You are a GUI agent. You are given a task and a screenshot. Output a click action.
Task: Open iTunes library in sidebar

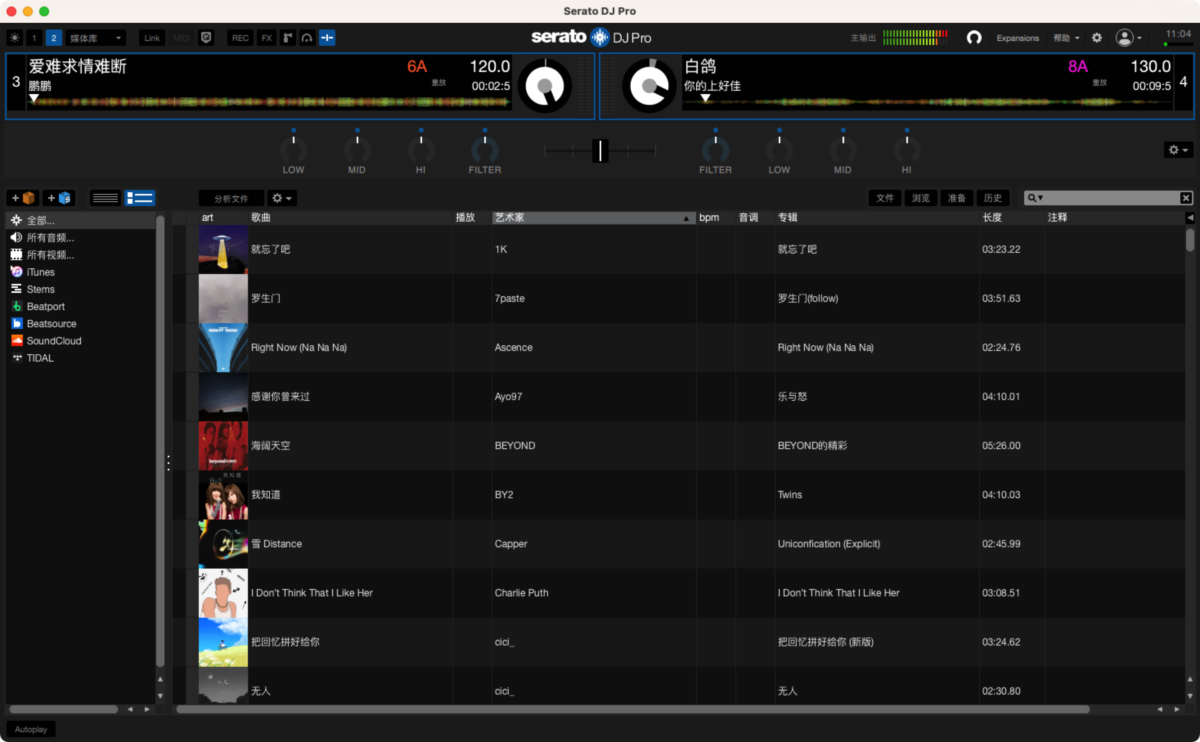pyautogui.click(x=81, y=272)
